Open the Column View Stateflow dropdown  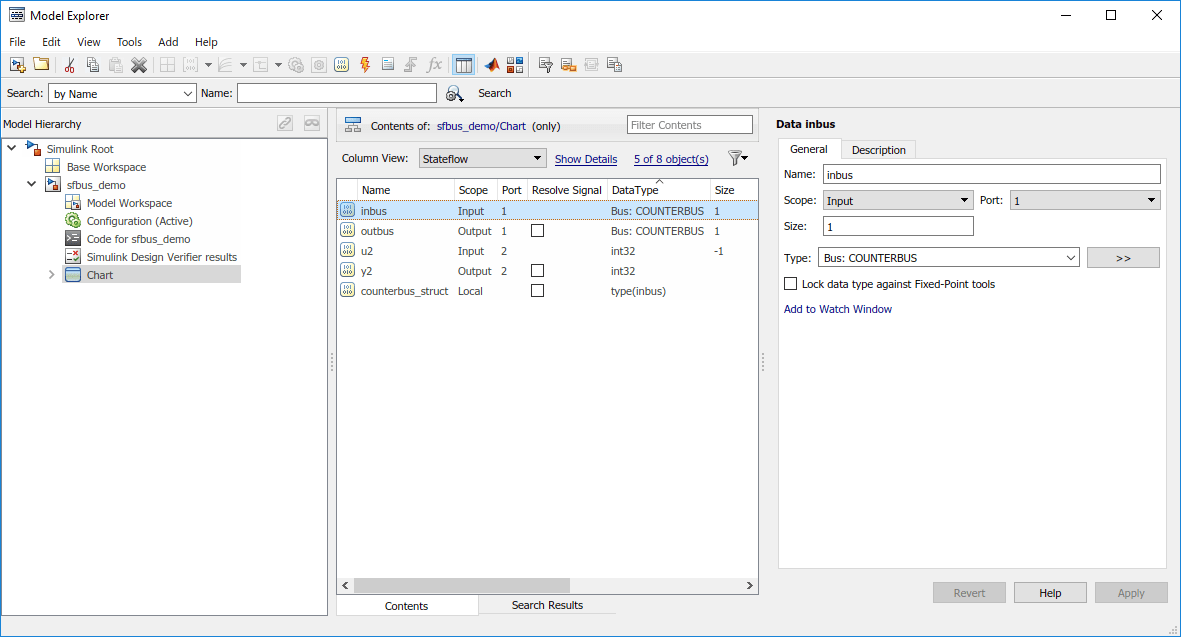point(482,158)
